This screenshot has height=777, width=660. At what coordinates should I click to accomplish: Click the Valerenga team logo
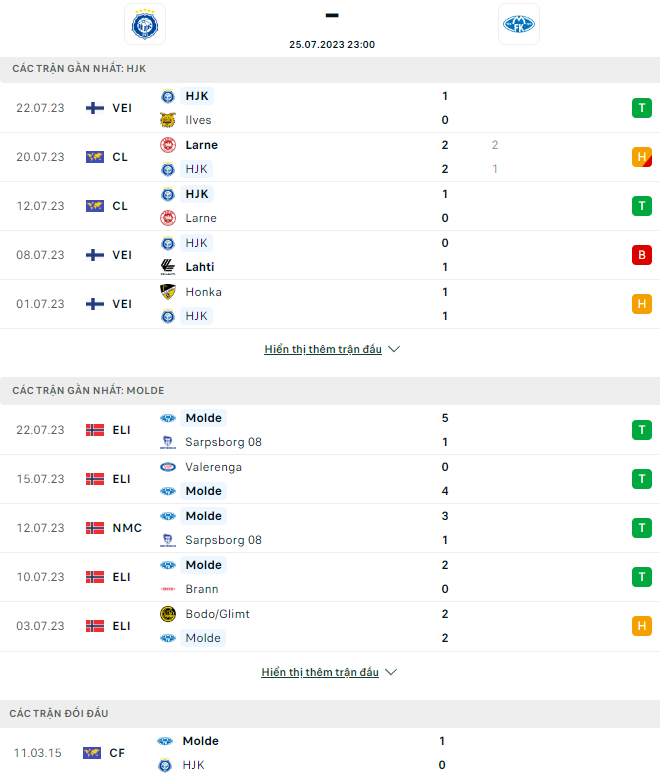(168, 467)
